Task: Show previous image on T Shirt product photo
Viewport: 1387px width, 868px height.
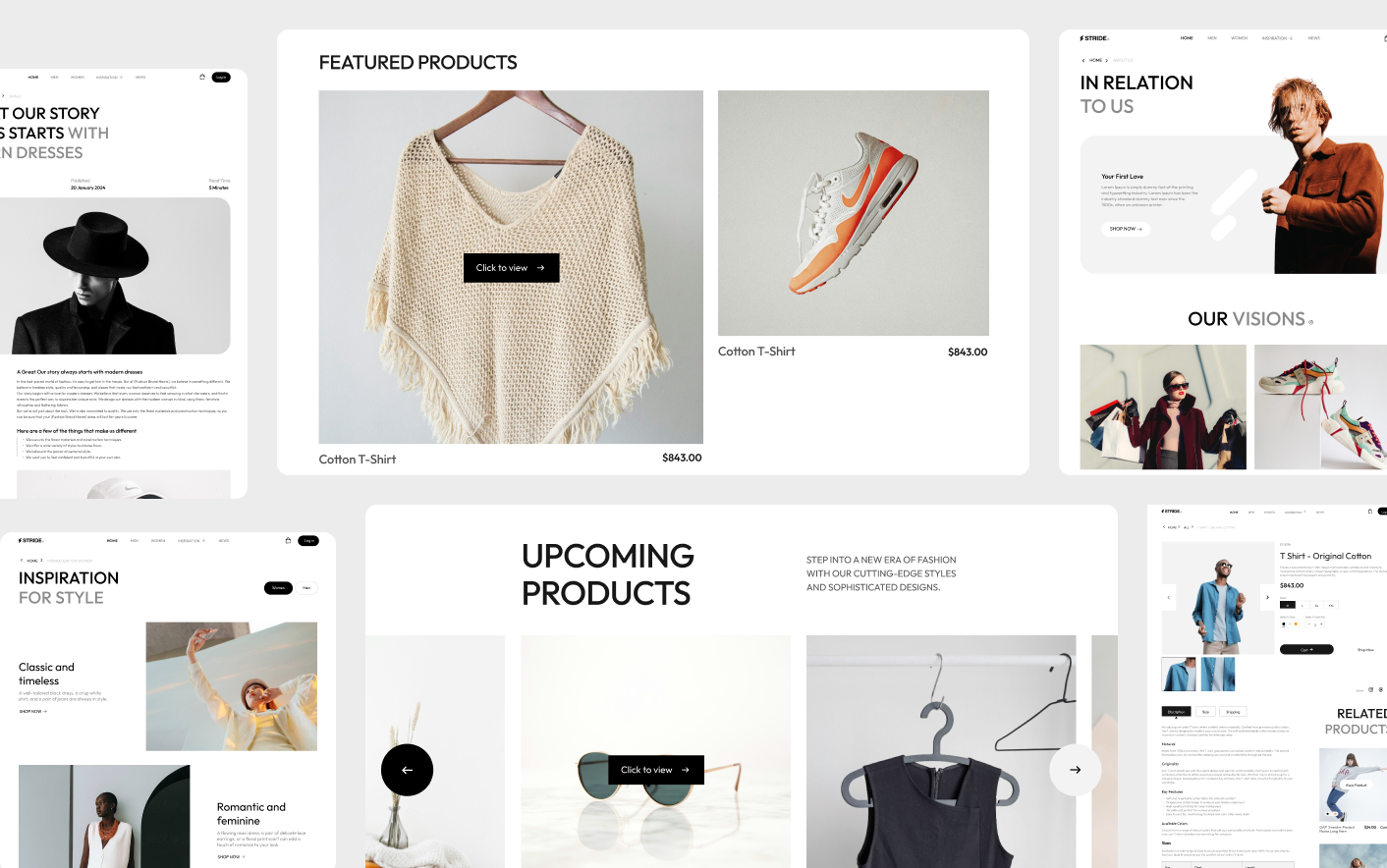Action: click(1168, 597)
